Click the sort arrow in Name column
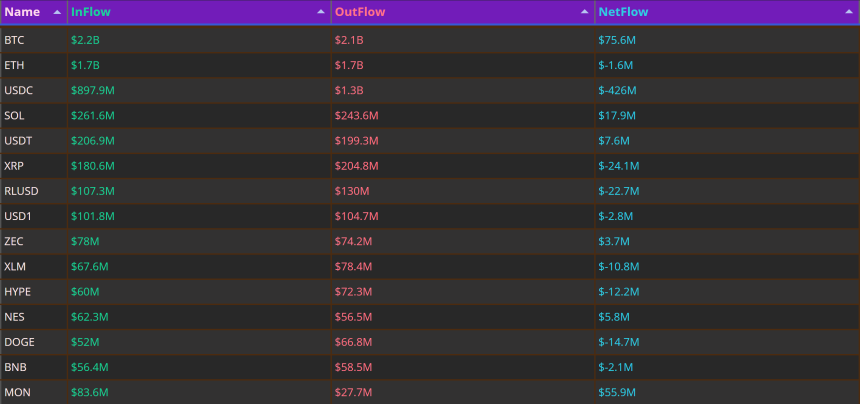 (56, 12)
